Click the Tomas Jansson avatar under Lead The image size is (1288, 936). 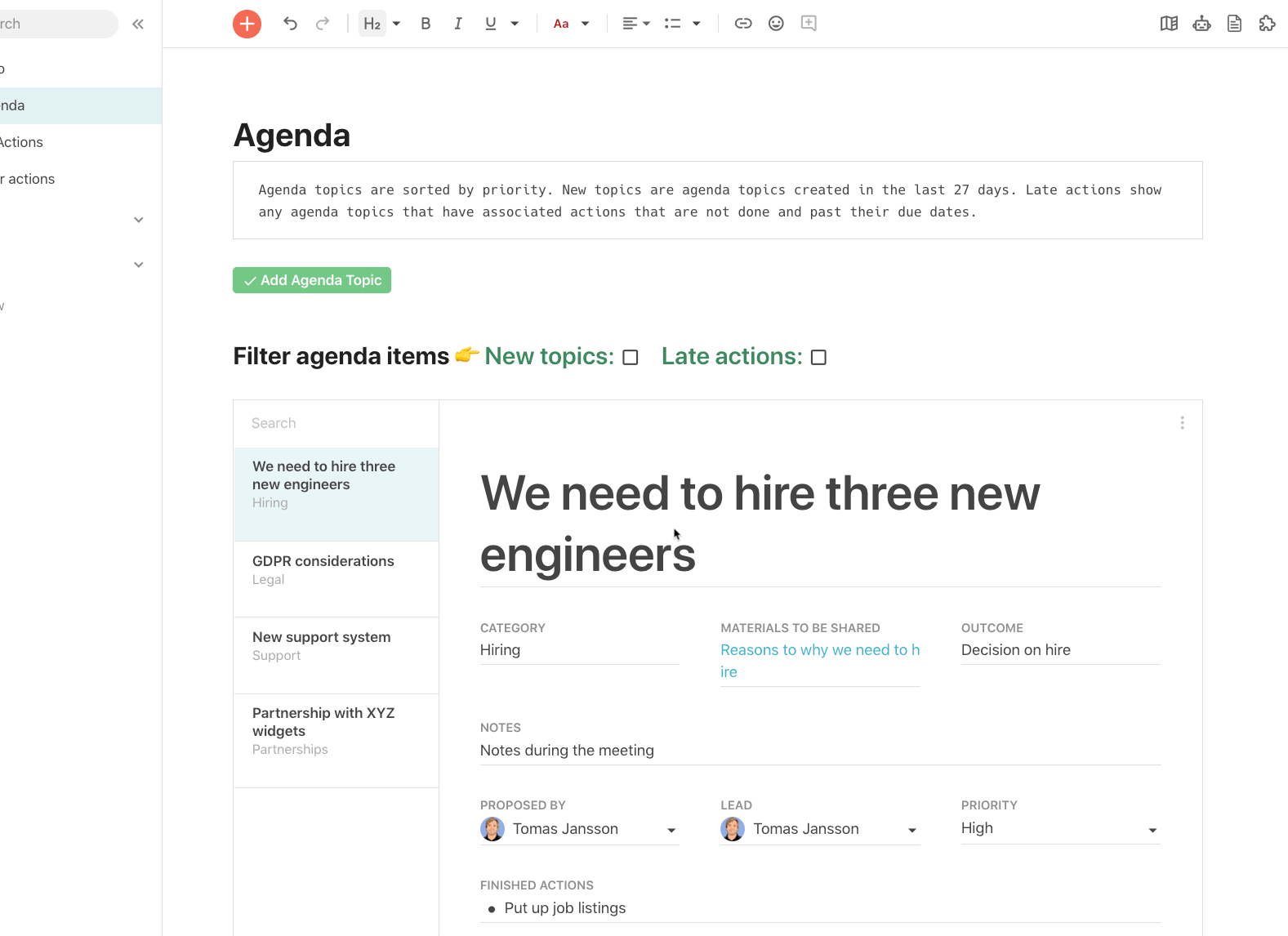coord(733,829)
